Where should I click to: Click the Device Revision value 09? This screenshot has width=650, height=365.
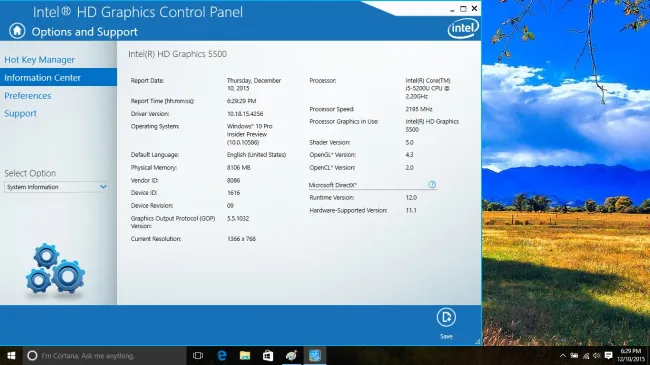pyautogui.click(x=230, y=206)
